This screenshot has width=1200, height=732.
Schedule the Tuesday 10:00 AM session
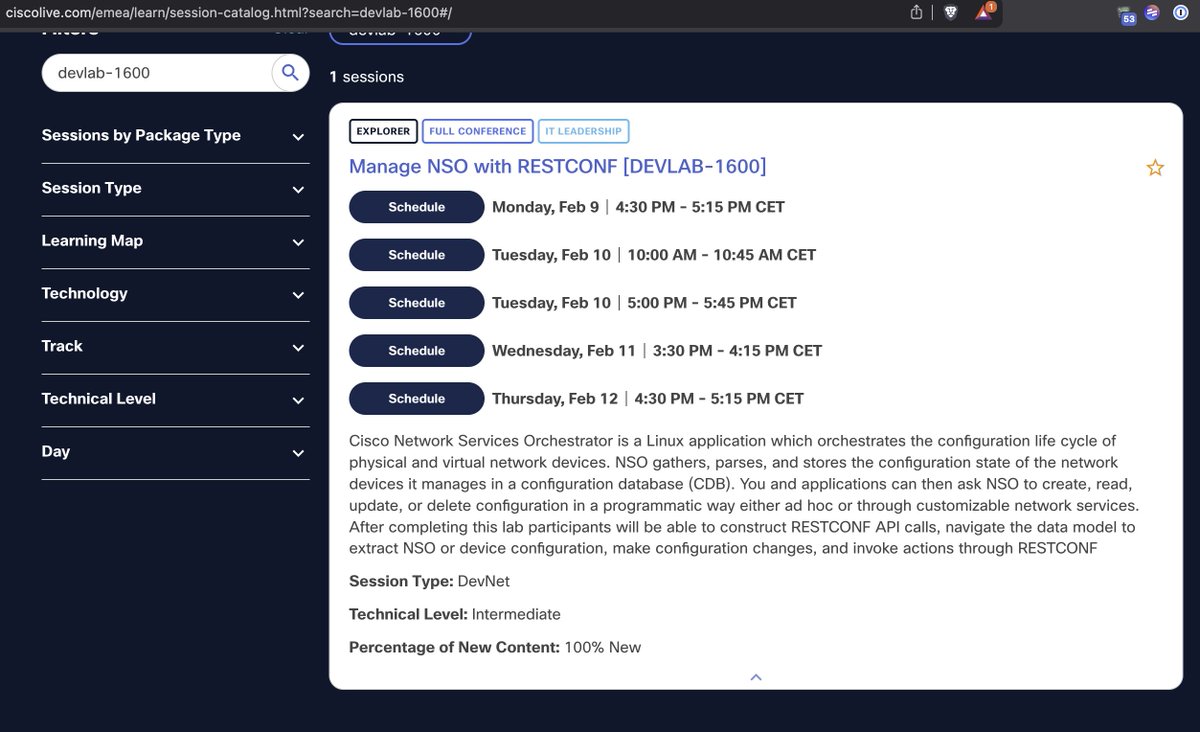point(416,255)
